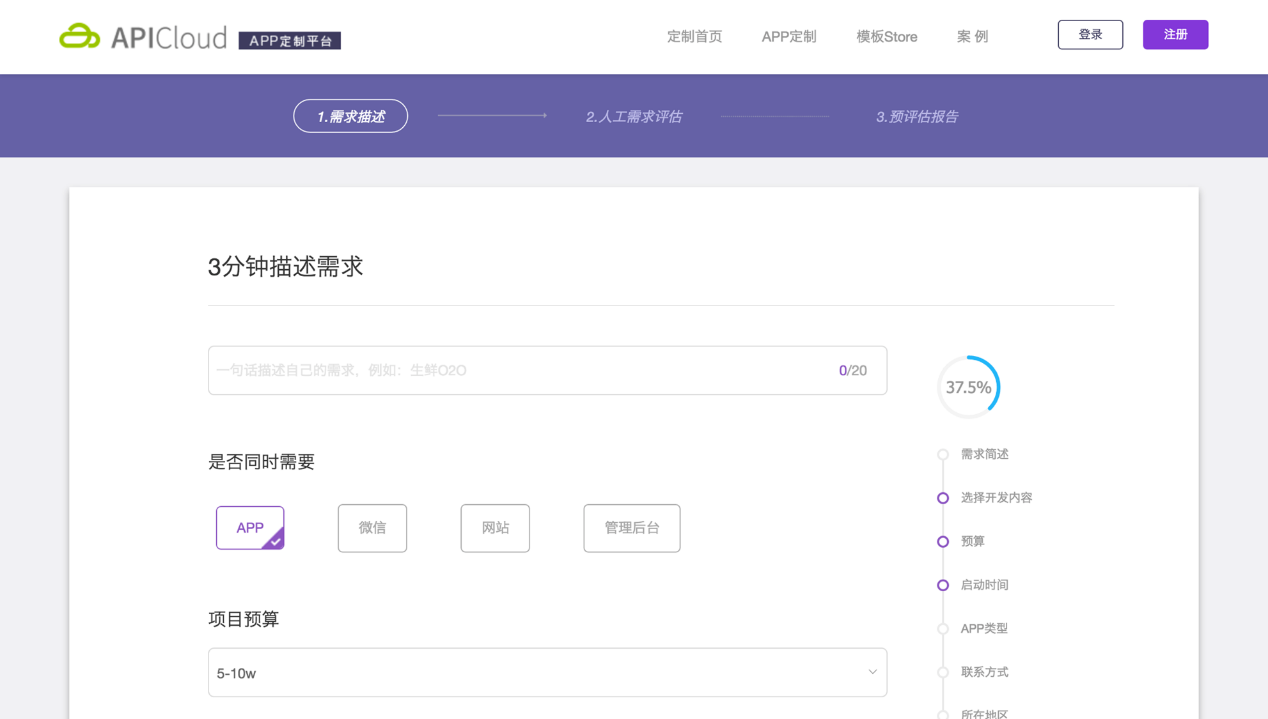The width and height of the screenshot is (1268, 719).
Task: Toggle the 管理后台 option
Action: [x=632, y=528]
